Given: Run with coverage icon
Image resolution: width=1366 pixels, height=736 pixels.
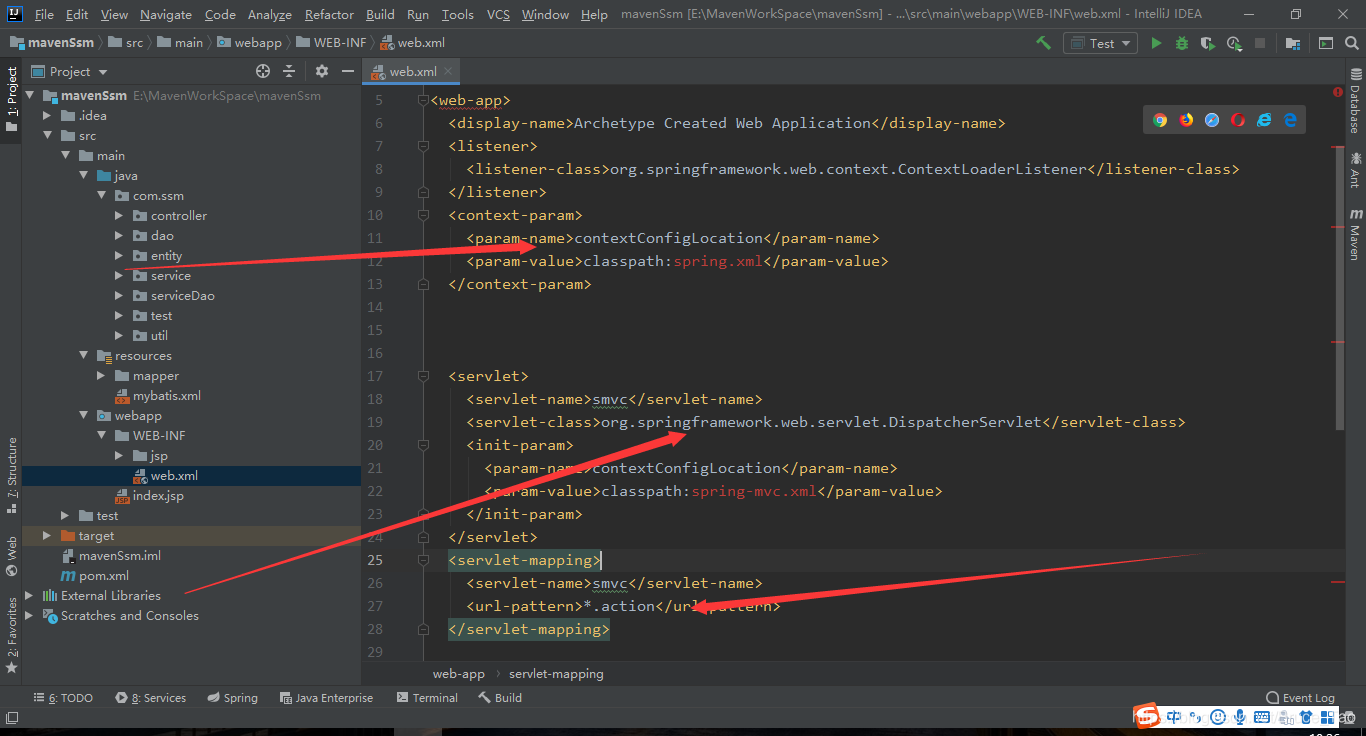Looking at the screenshot, I should pos(1208,43).
